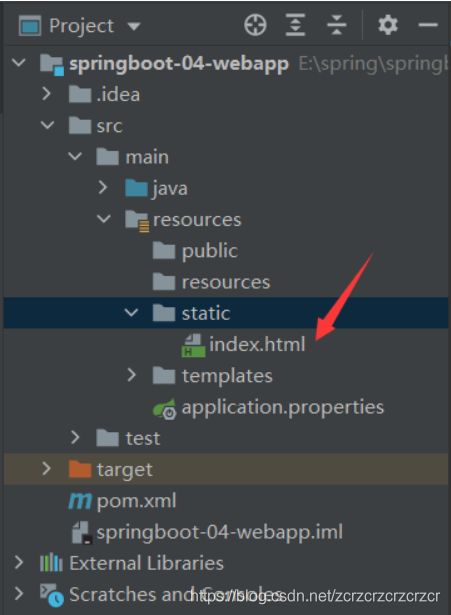451x615 pixels.
Task: Click the HTML file icon next to index.html
Action: [x=193, y=346]
